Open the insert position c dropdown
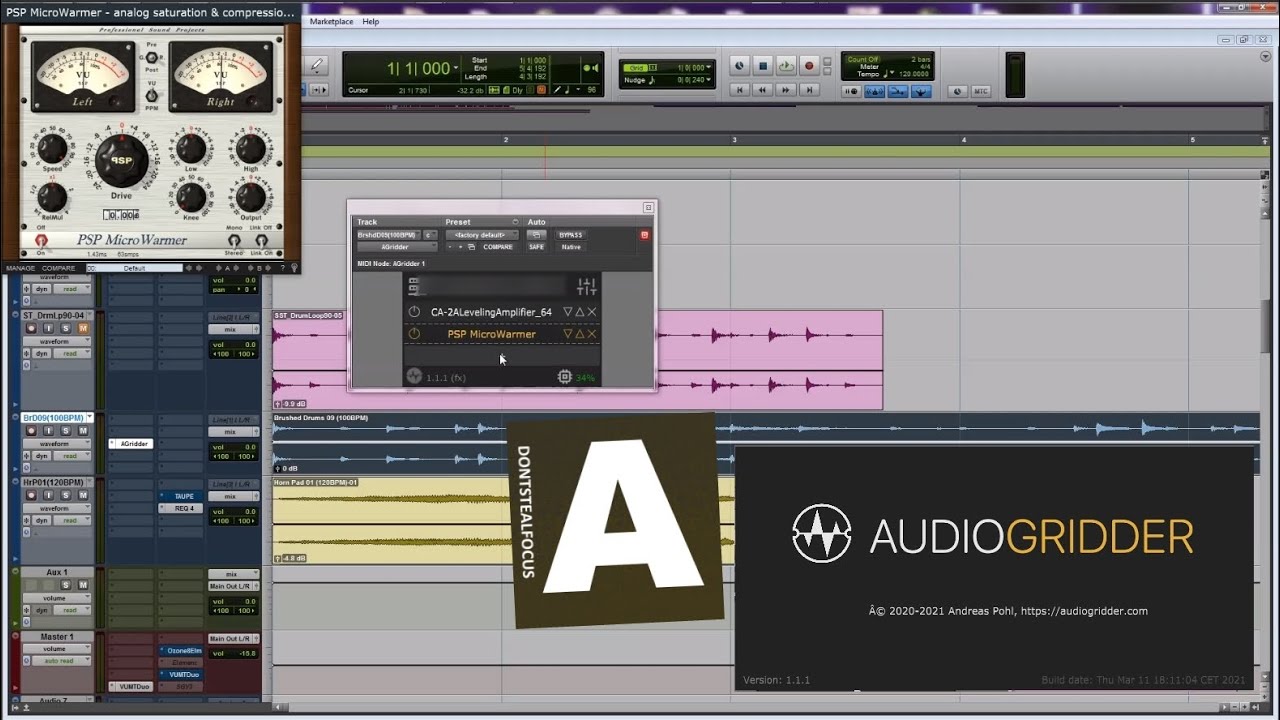 [430, 235]
